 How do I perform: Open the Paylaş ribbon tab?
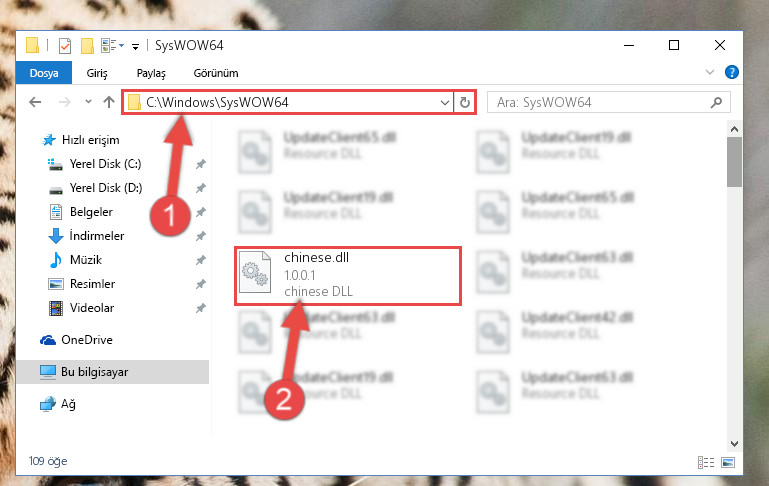click(x=151, y=73)
